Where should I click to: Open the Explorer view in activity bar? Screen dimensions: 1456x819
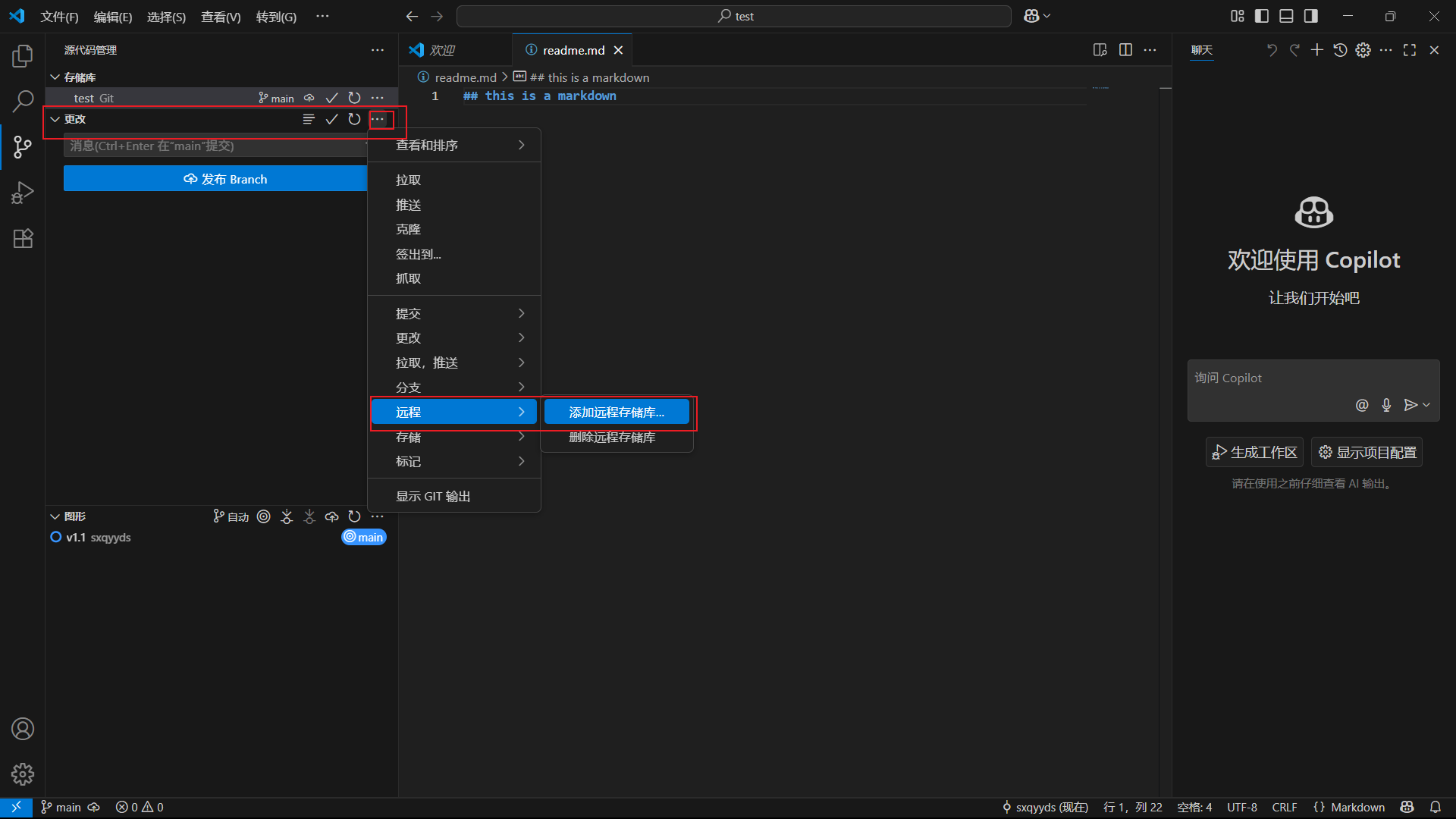(23, 56)
